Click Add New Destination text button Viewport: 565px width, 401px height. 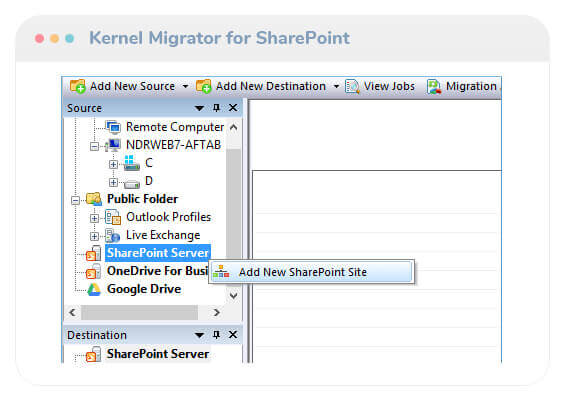point(271,86)
